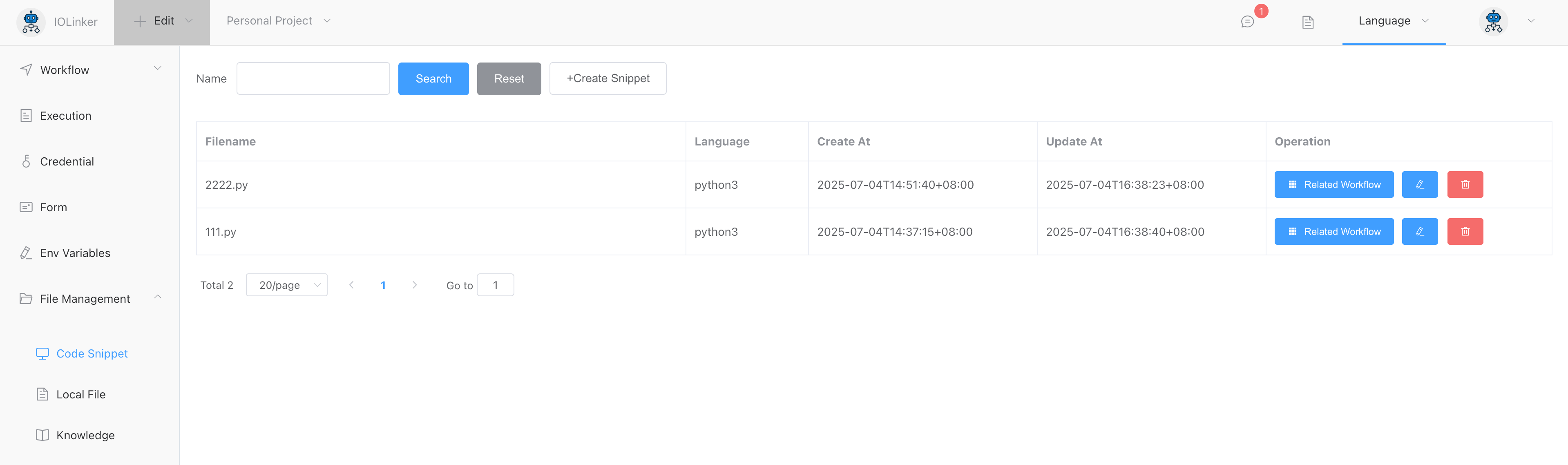Image resolution: width=1568 pixels, height=465 pixels.
Task: Click the user avatar robot icon
Action: (x=1493, y=21)
